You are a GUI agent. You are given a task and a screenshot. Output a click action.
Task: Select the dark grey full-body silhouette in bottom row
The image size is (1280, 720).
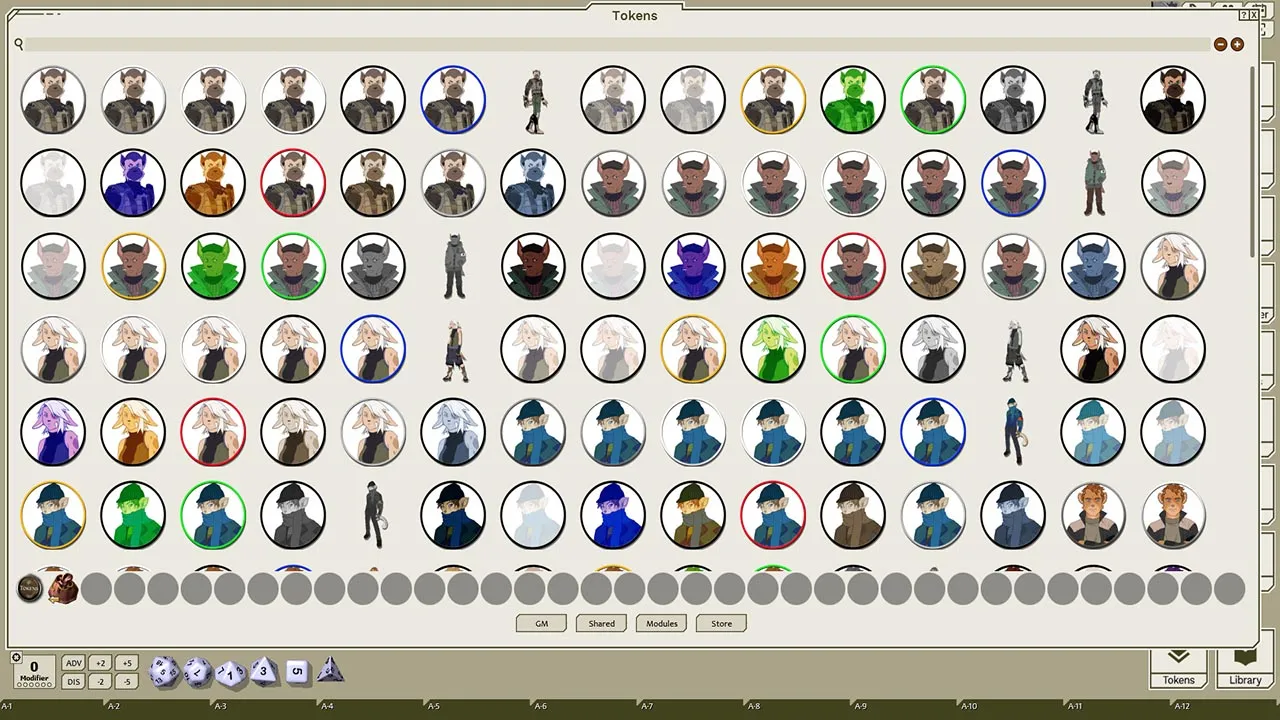373,515
